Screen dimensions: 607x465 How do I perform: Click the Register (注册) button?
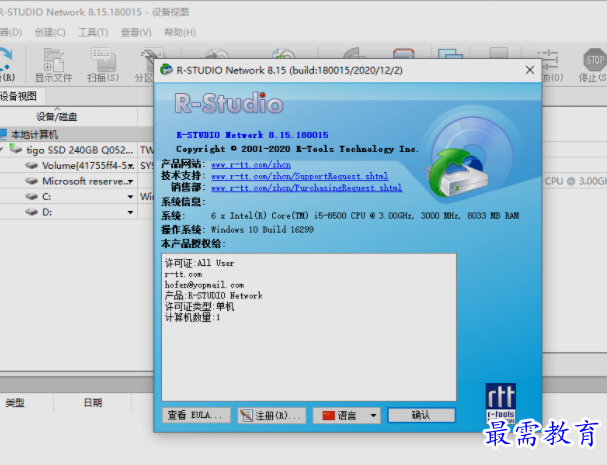(272, 415)
